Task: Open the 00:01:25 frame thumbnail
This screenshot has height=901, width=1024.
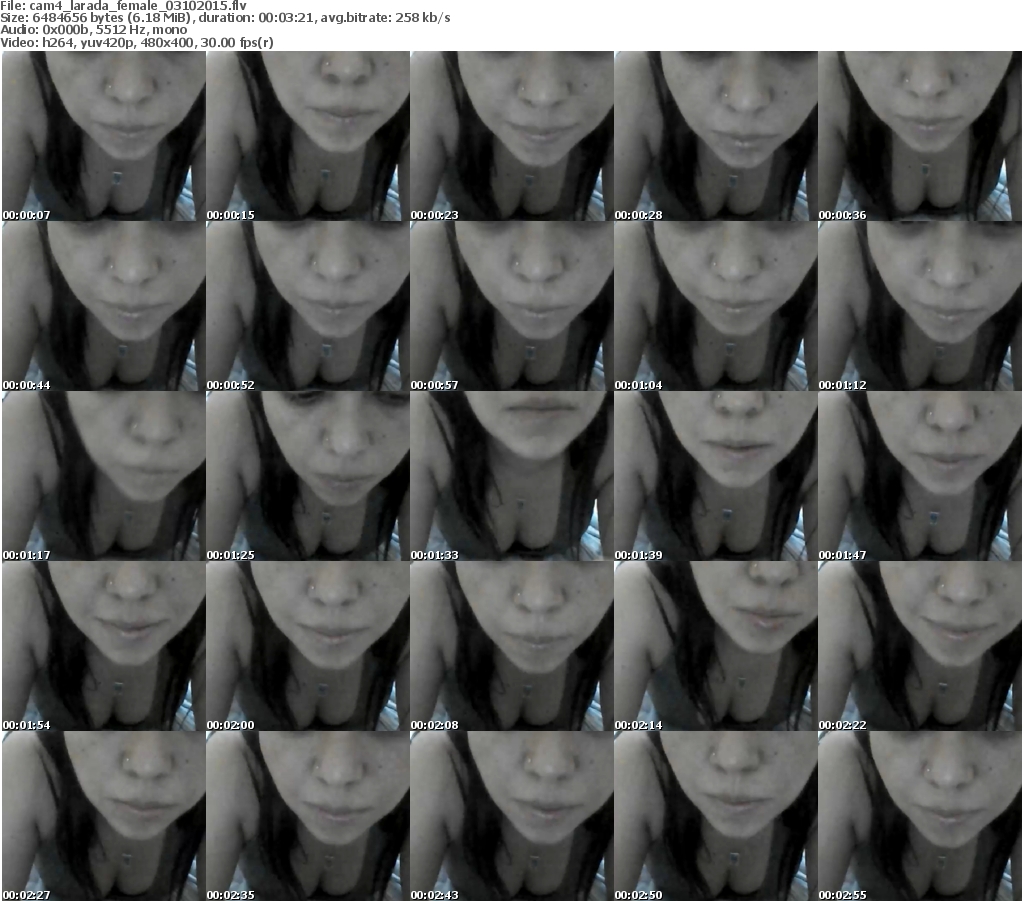Action: click(308, 476)
